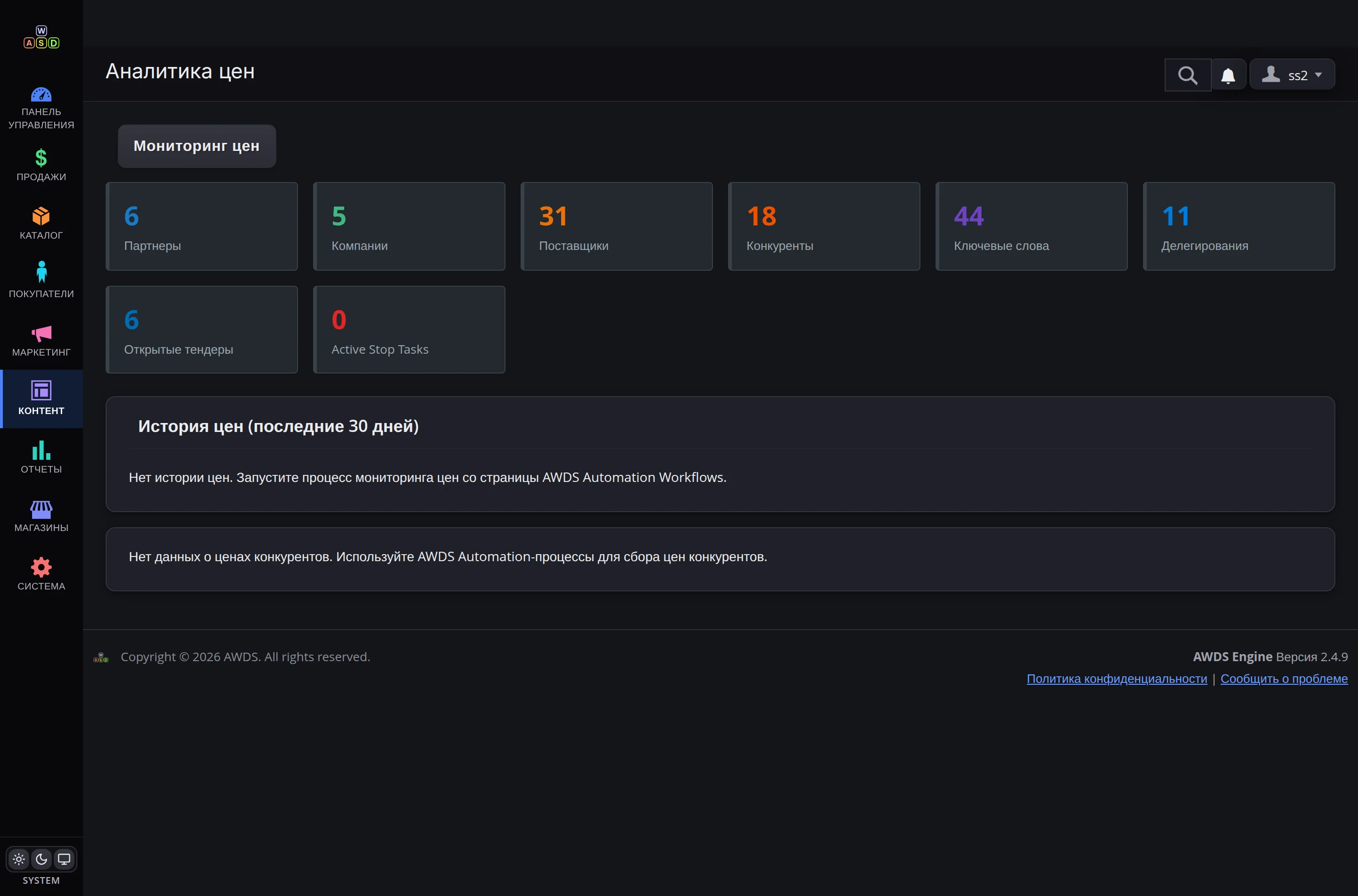Open the Панель управления dashboard icon
The height and width of the screenshot is (896, 1358).
(x=41, y=95)
